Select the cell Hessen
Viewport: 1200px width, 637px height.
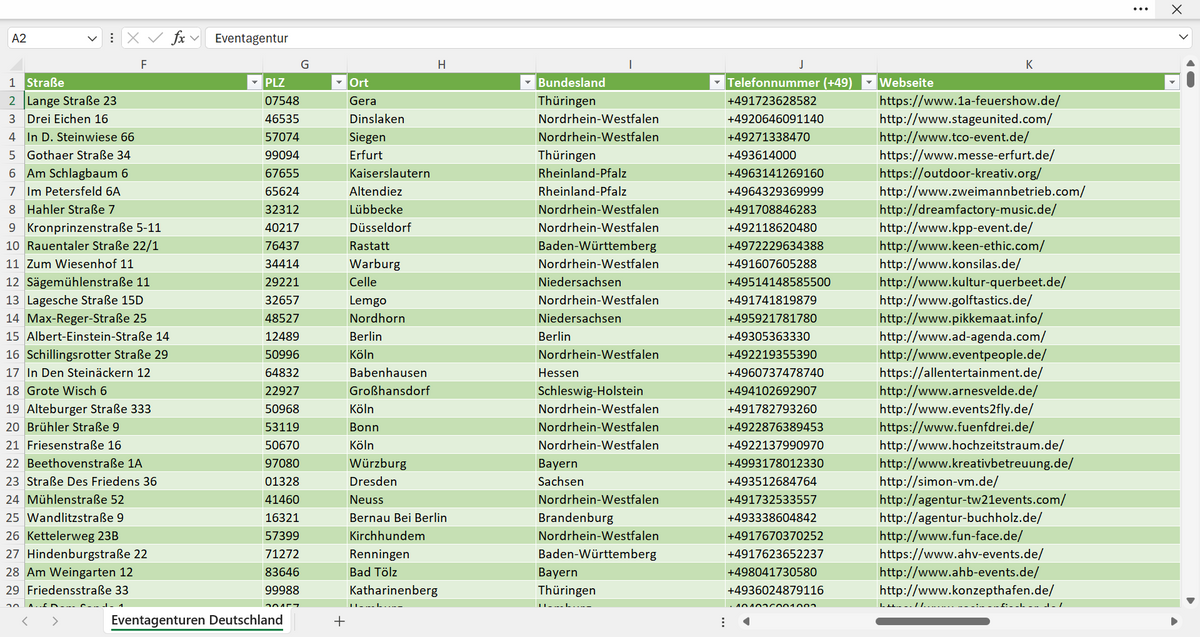(x=629, y=373)
